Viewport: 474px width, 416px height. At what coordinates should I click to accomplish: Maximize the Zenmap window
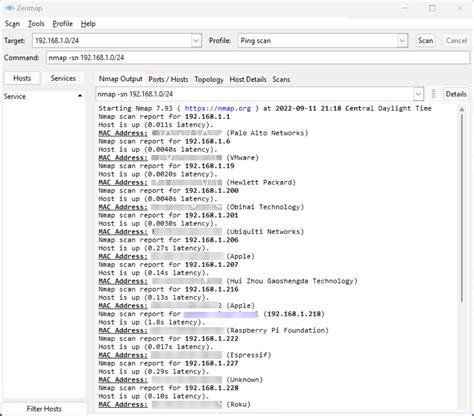[432, 8]
